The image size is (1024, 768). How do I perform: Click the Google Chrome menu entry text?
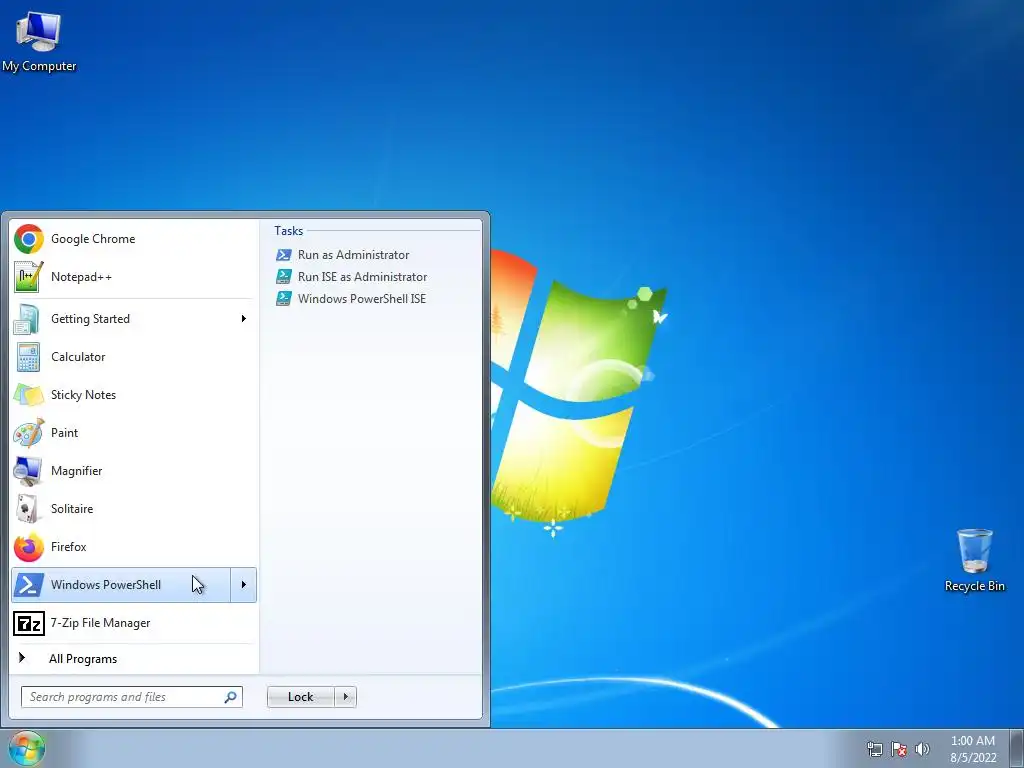[93, 239]
